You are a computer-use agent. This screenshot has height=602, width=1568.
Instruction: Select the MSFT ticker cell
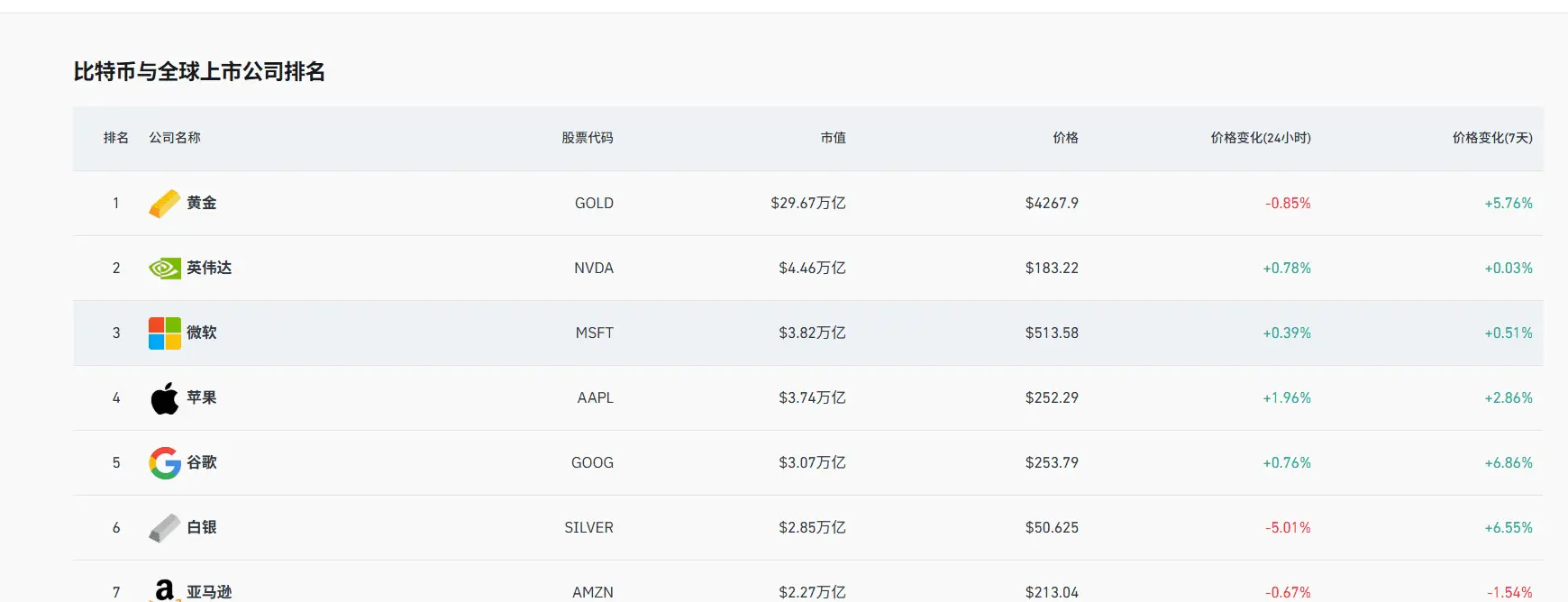[x=595, y=333]
